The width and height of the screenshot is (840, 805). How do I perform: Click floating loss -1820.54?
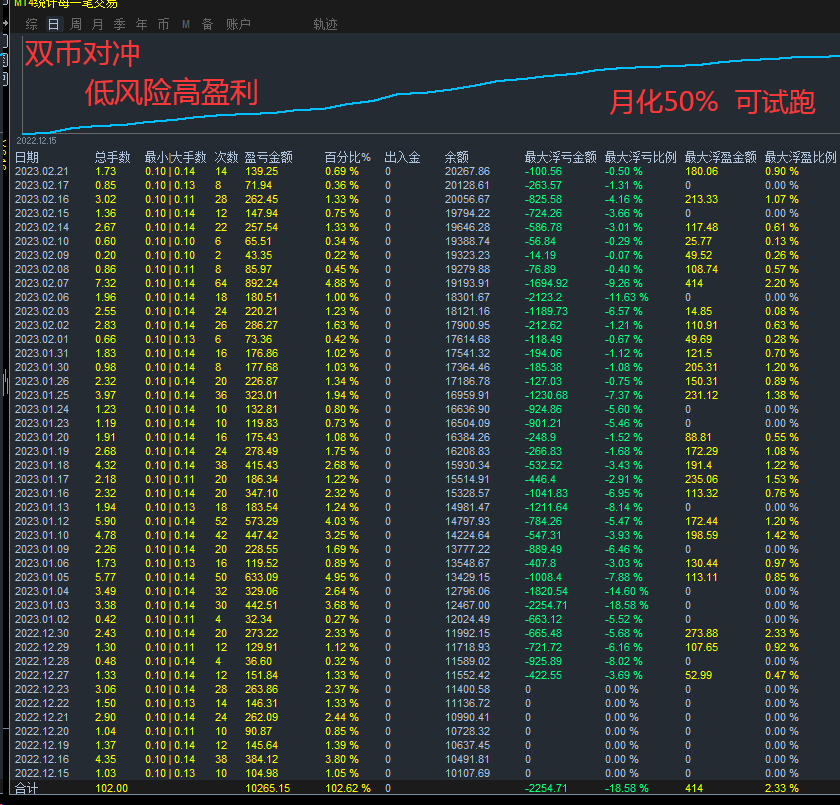tap(546, 591)
